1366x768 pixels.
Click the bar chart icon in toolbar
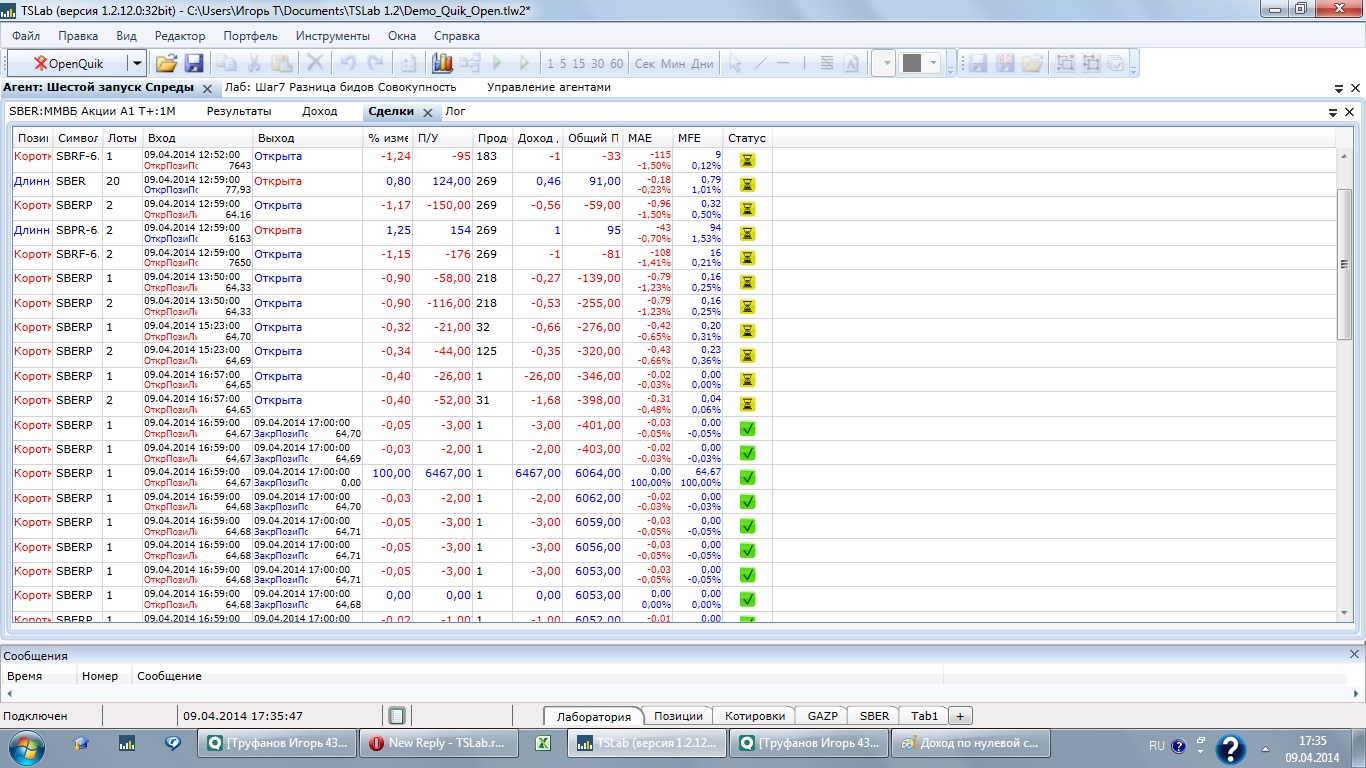click(442, 63)
